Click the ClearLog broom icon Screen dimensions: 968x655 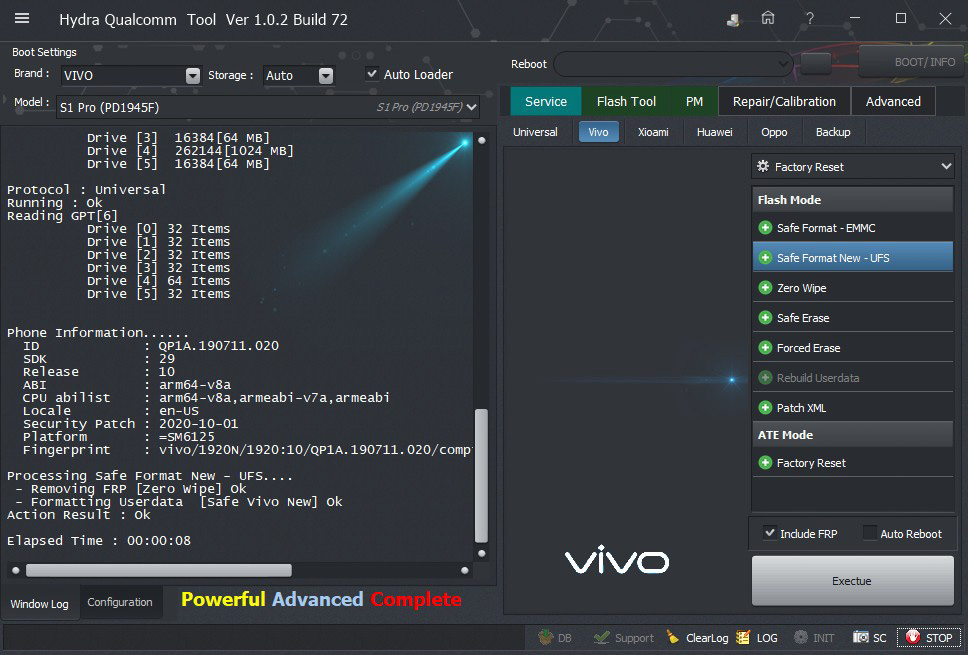(673, 637)
